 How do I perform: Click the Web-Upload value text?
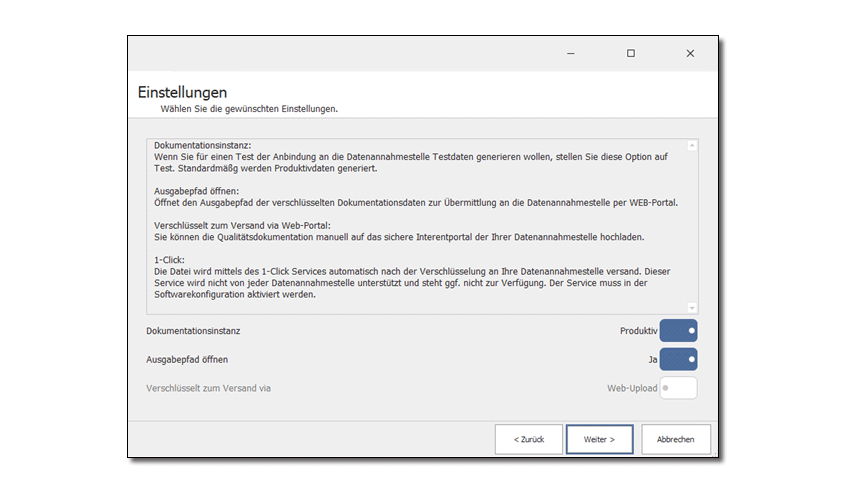tap(632, 388)
